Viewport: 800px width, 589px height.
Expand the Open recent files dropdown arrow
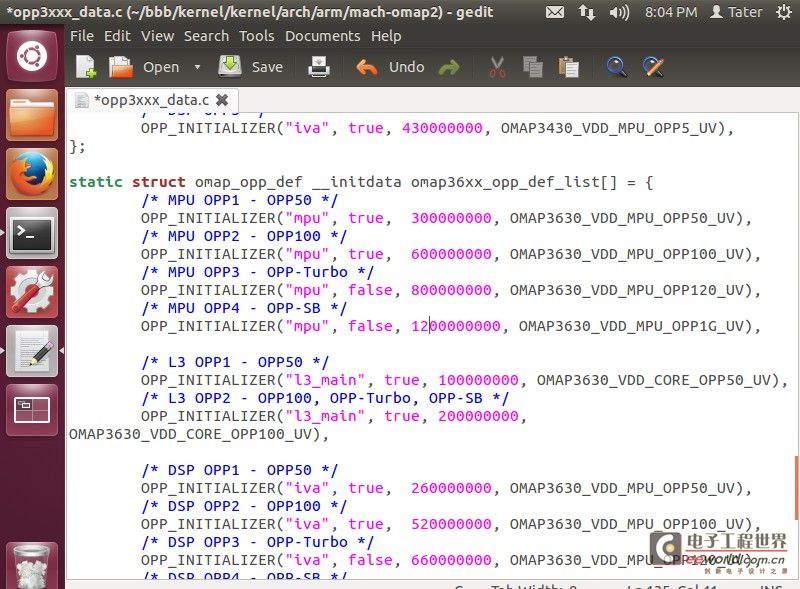(x=197, y=67)
